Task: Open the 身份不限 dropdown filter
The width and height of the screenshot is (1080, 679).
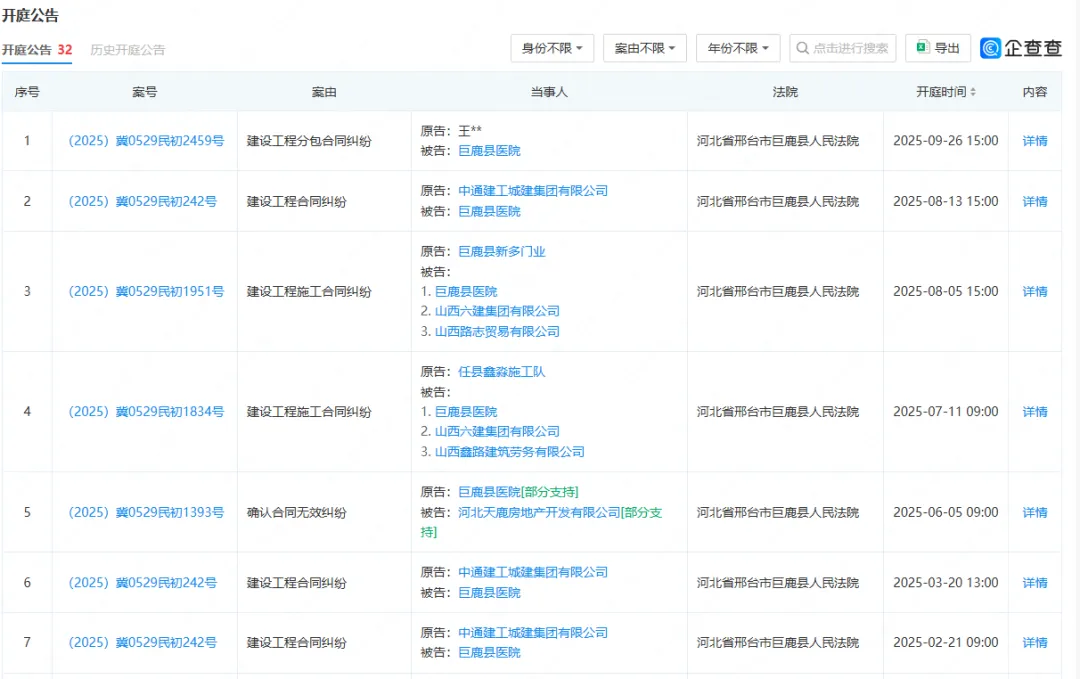Action: point(552,48)
